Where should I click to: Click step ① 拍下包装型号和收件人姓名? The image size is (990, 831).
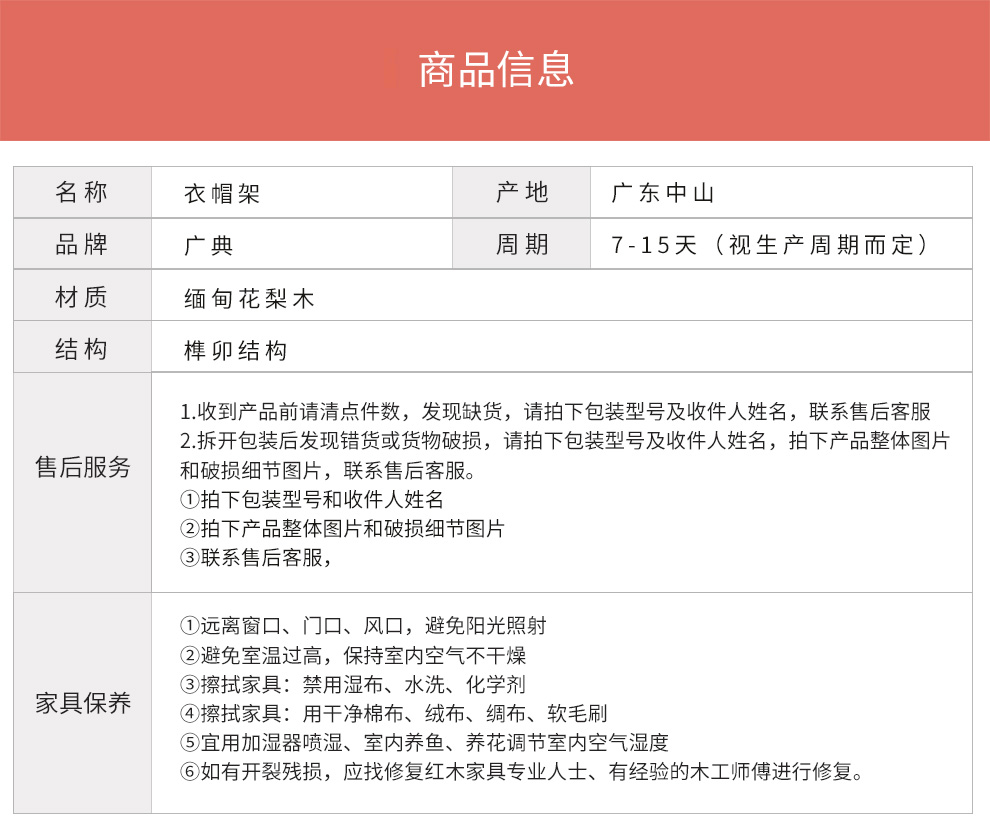coord(311,499)
